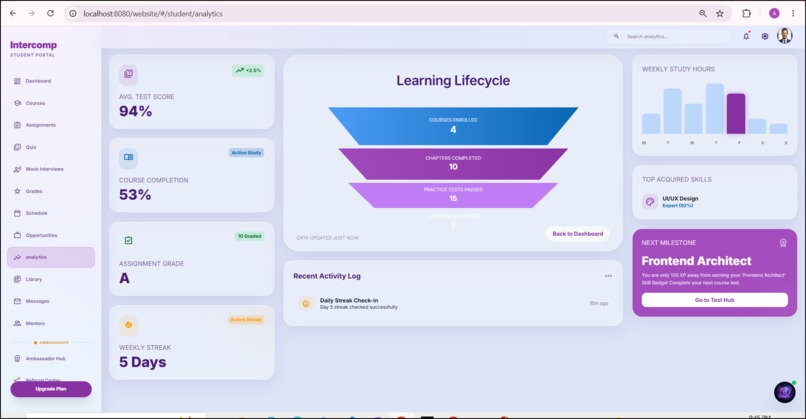Select the analytics sidebar item
This screenshot has width=806, height=419.
pos(50,257)
